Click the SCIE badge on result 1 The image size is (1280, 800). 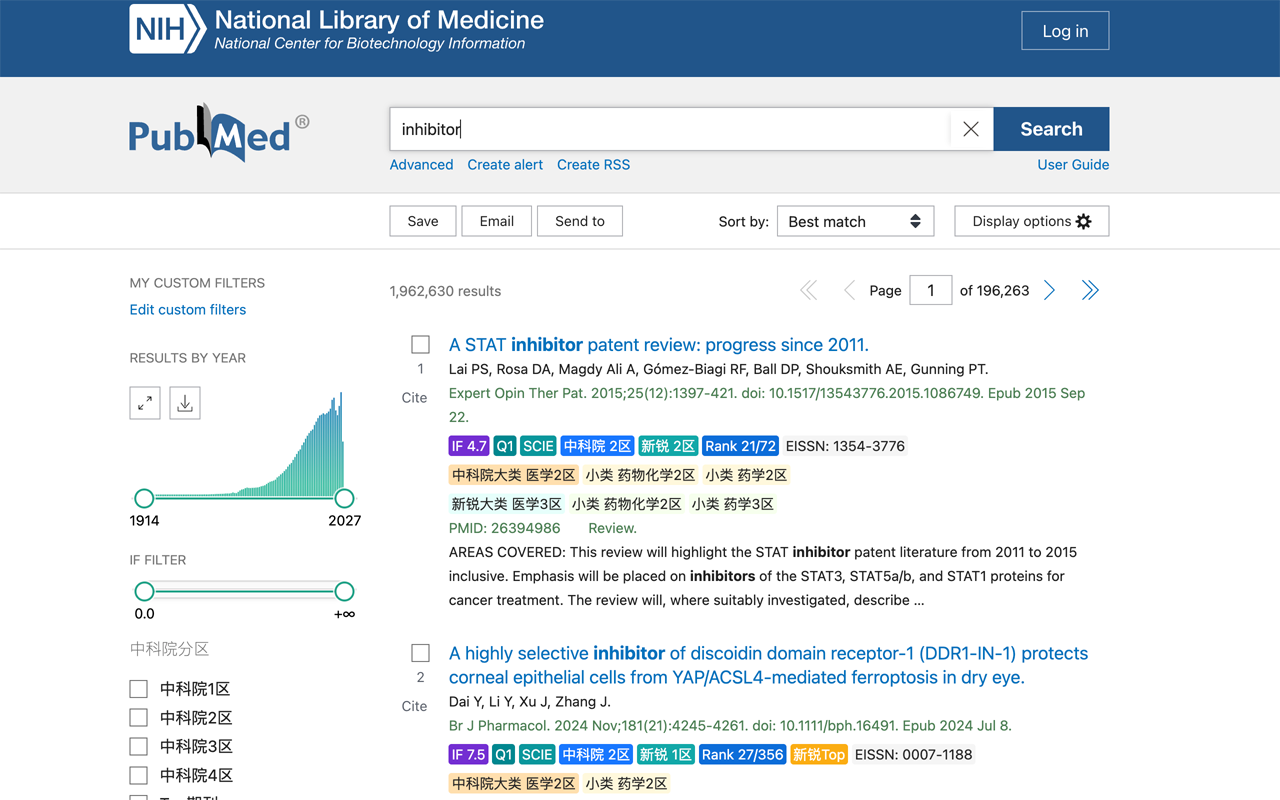click(538, 446)
